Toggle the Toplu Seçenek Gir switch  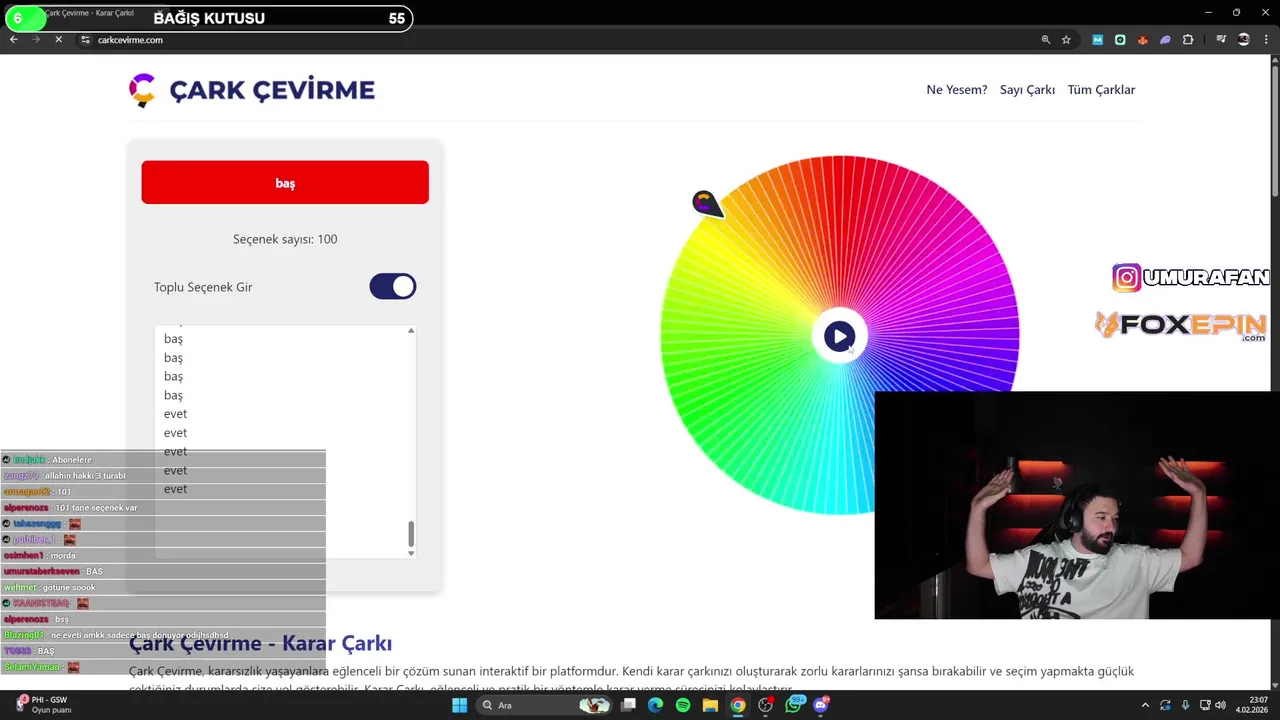click(x=393, y=287)
